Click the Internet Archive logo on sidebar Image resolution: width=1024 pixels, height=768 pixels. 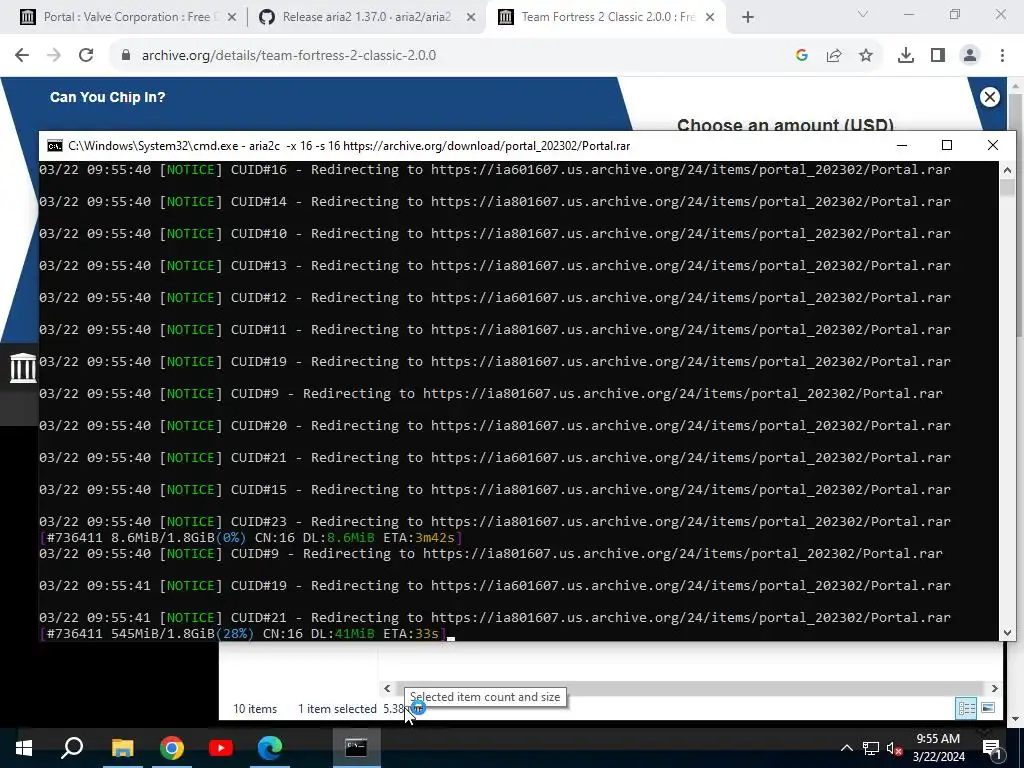(x=23, y=368)
